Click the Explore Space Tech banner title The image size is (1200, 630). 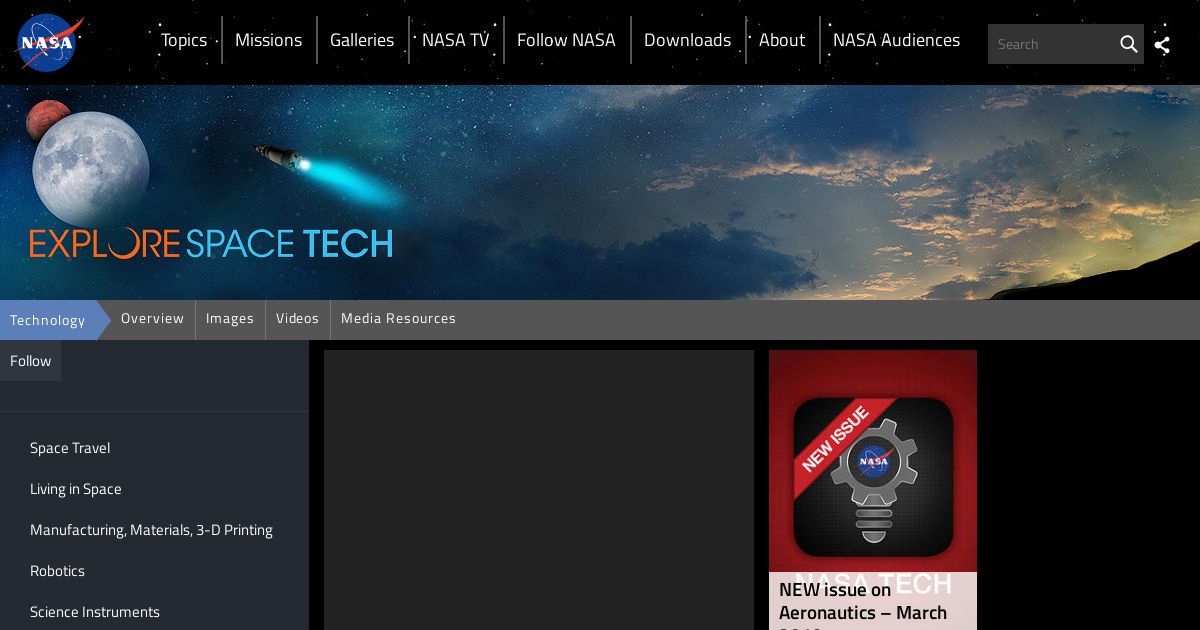(x=211, y=243)
